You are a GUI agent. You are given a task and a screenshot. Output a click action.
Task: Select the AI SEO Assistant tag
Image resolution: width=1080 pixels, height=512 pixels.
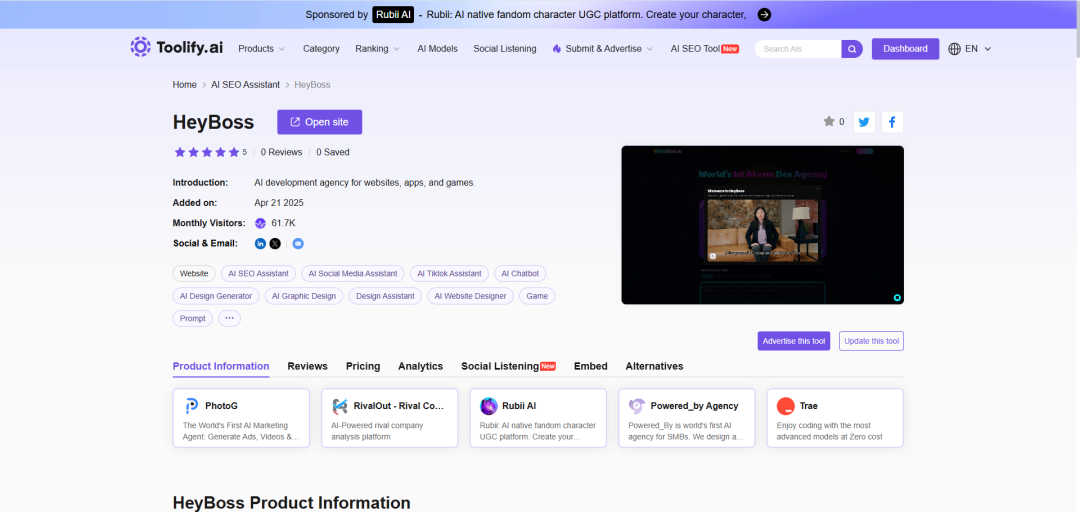tap(258, 274)
